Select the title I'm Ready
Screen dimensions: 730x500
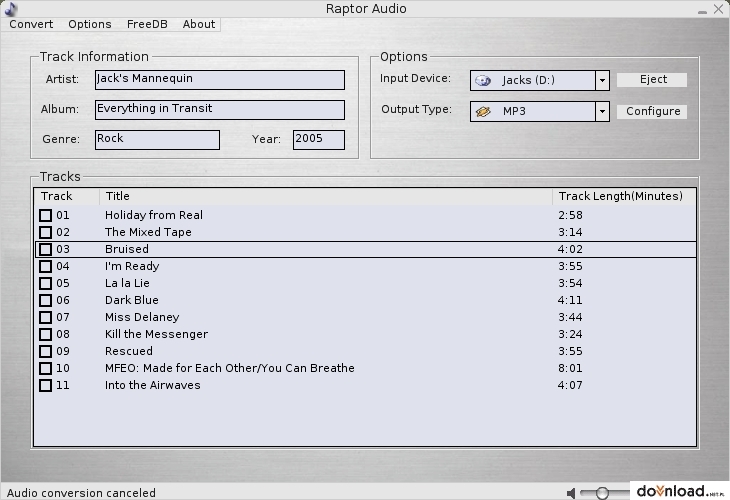click(132, 266)
